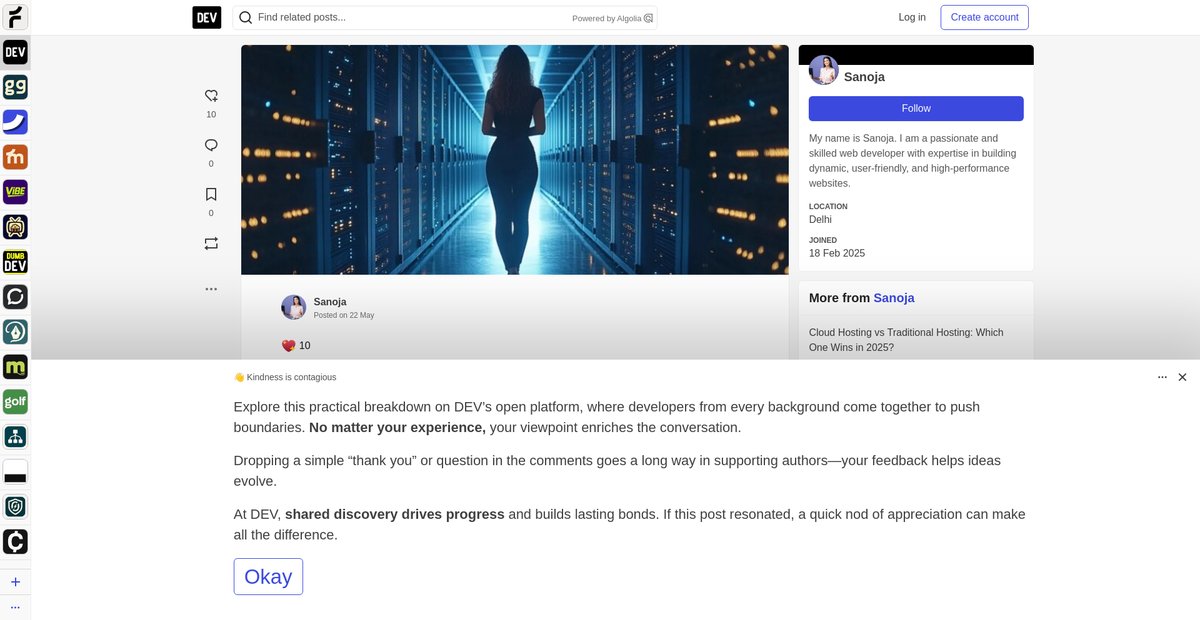Select the DEV community in the sidebar
This screenshot has height=620, width=1200.
15,52
